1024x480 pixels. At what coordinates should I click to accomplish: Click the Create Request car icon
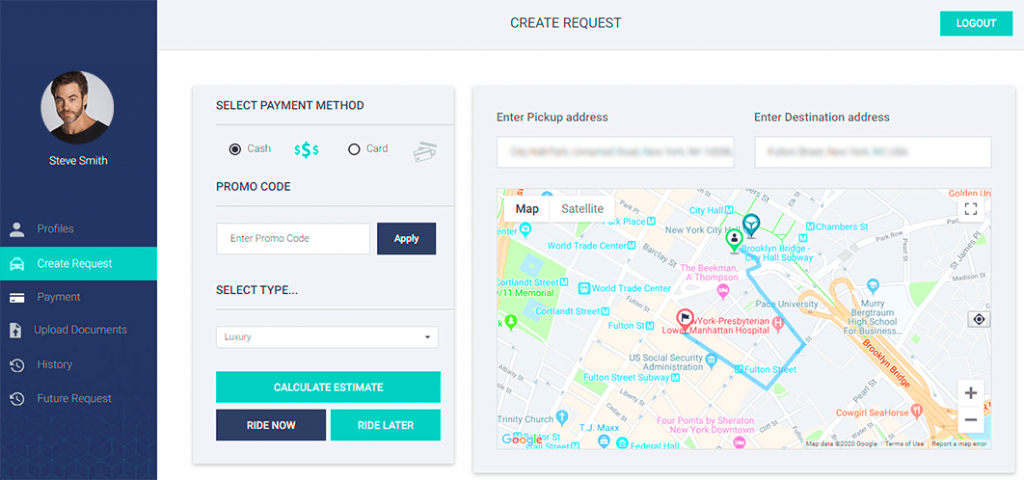click(x=17, y=264)
